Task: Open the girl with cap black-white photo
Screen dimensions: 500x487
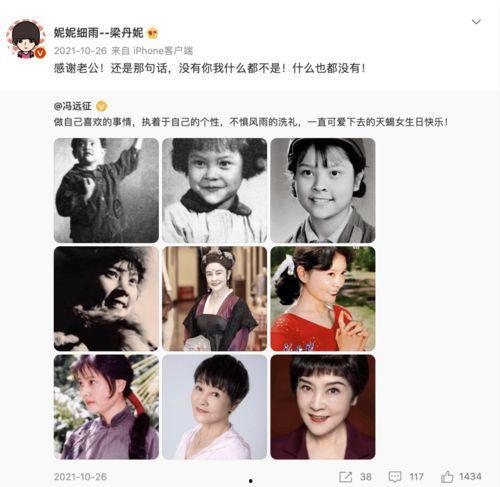Action: [x=323, y=190]
